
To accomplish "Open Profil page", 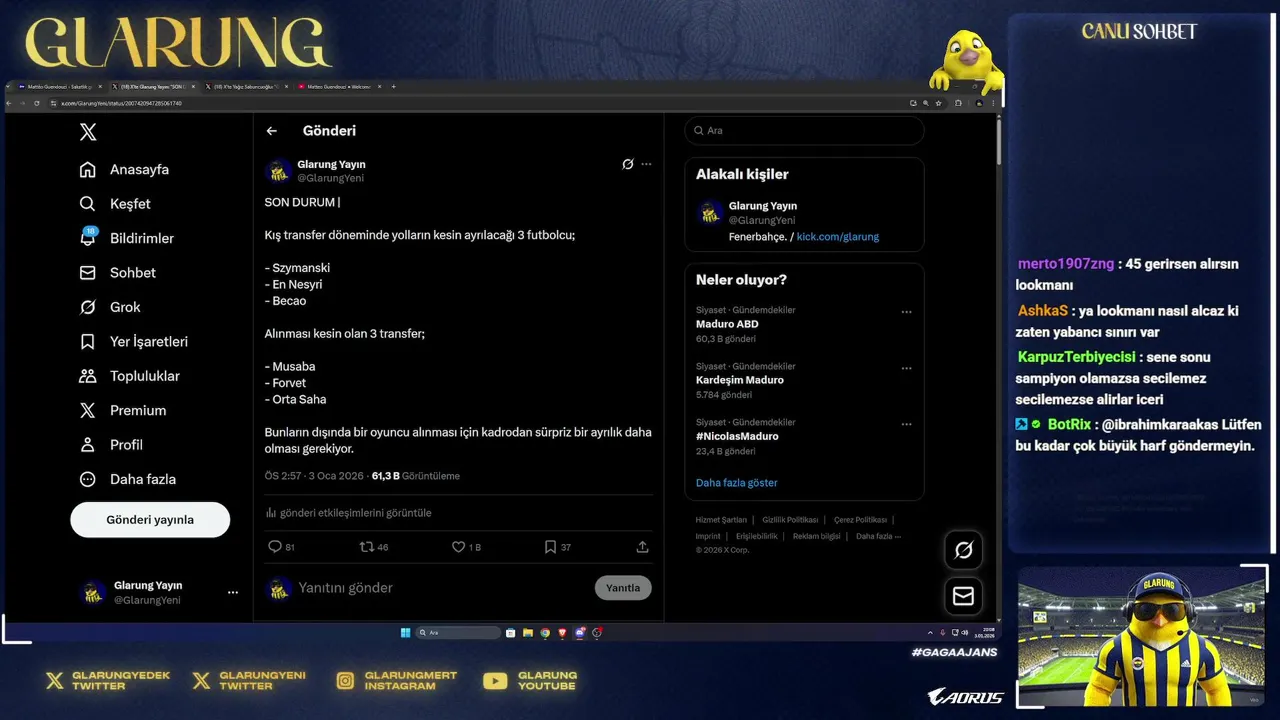I will tap(111, 445).
